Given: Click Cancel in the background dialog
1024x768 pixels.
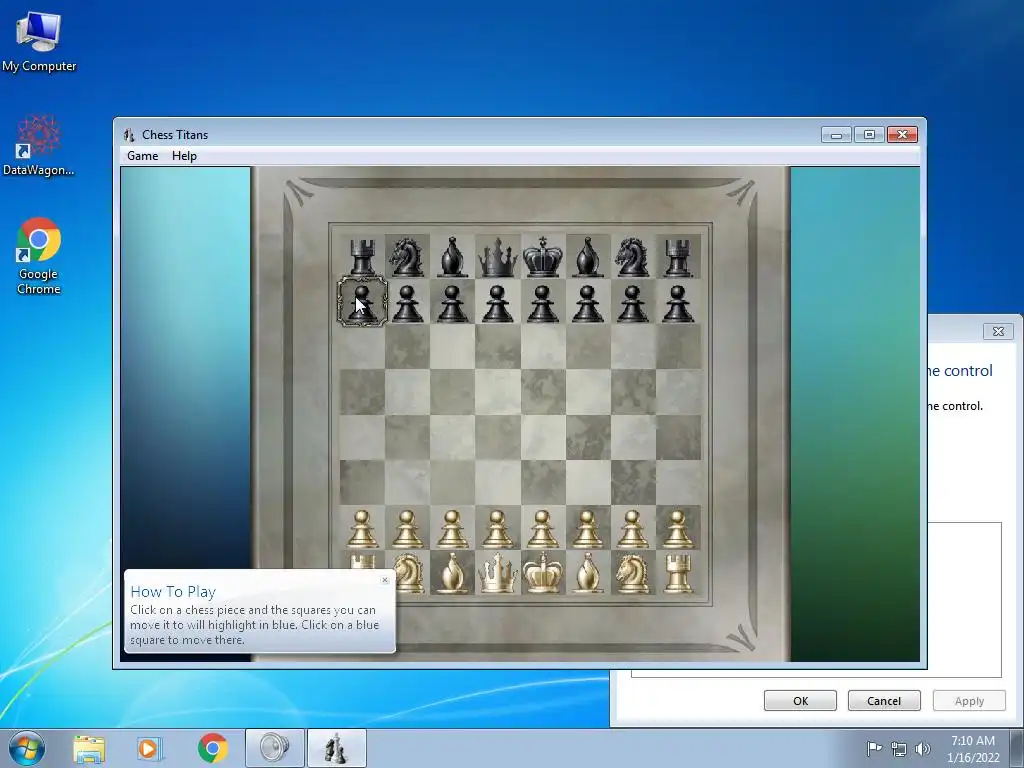Looking at the screenshot, I should (x=884, y=701).
